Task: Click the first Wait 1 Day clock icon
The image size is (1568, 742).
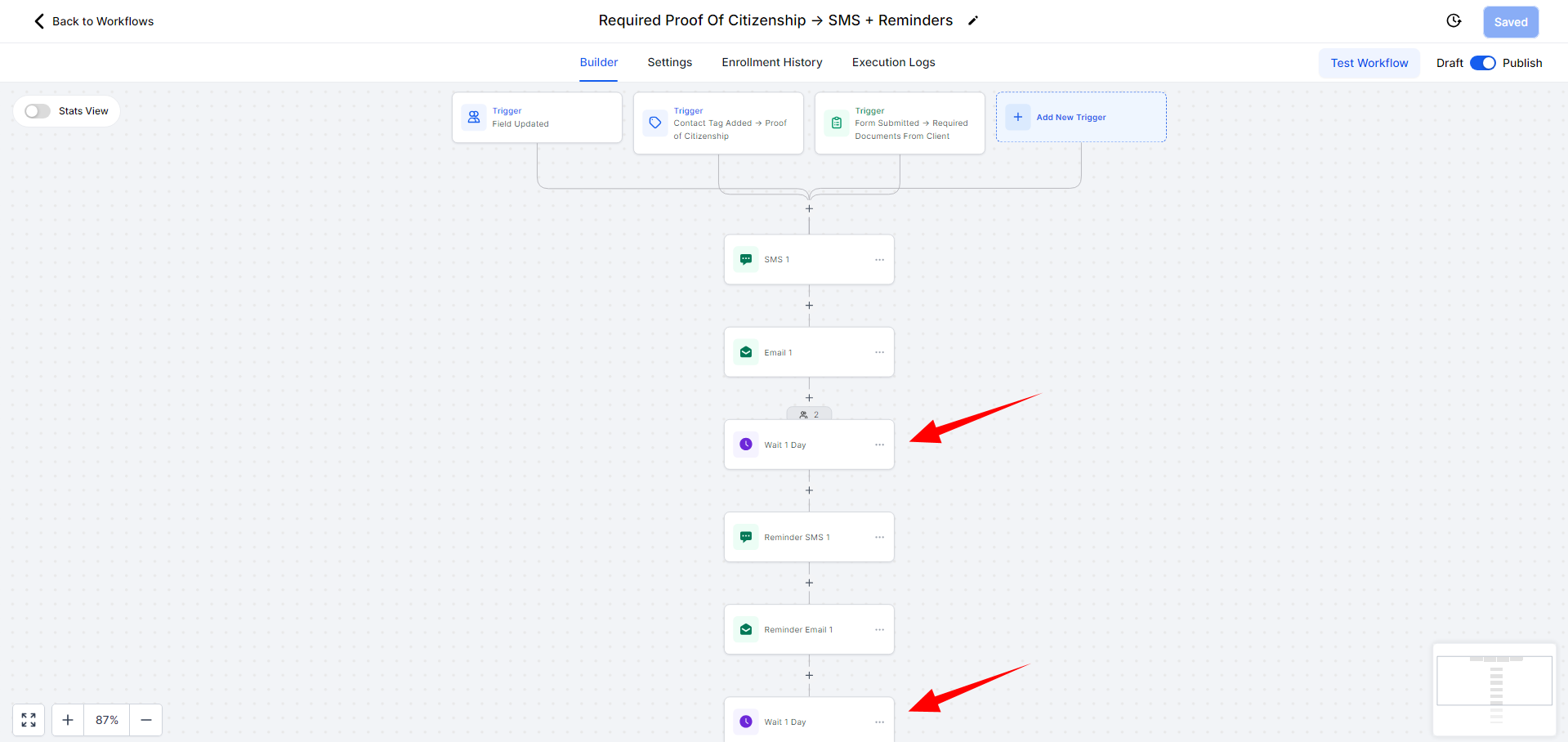Action: coord(746,445)
